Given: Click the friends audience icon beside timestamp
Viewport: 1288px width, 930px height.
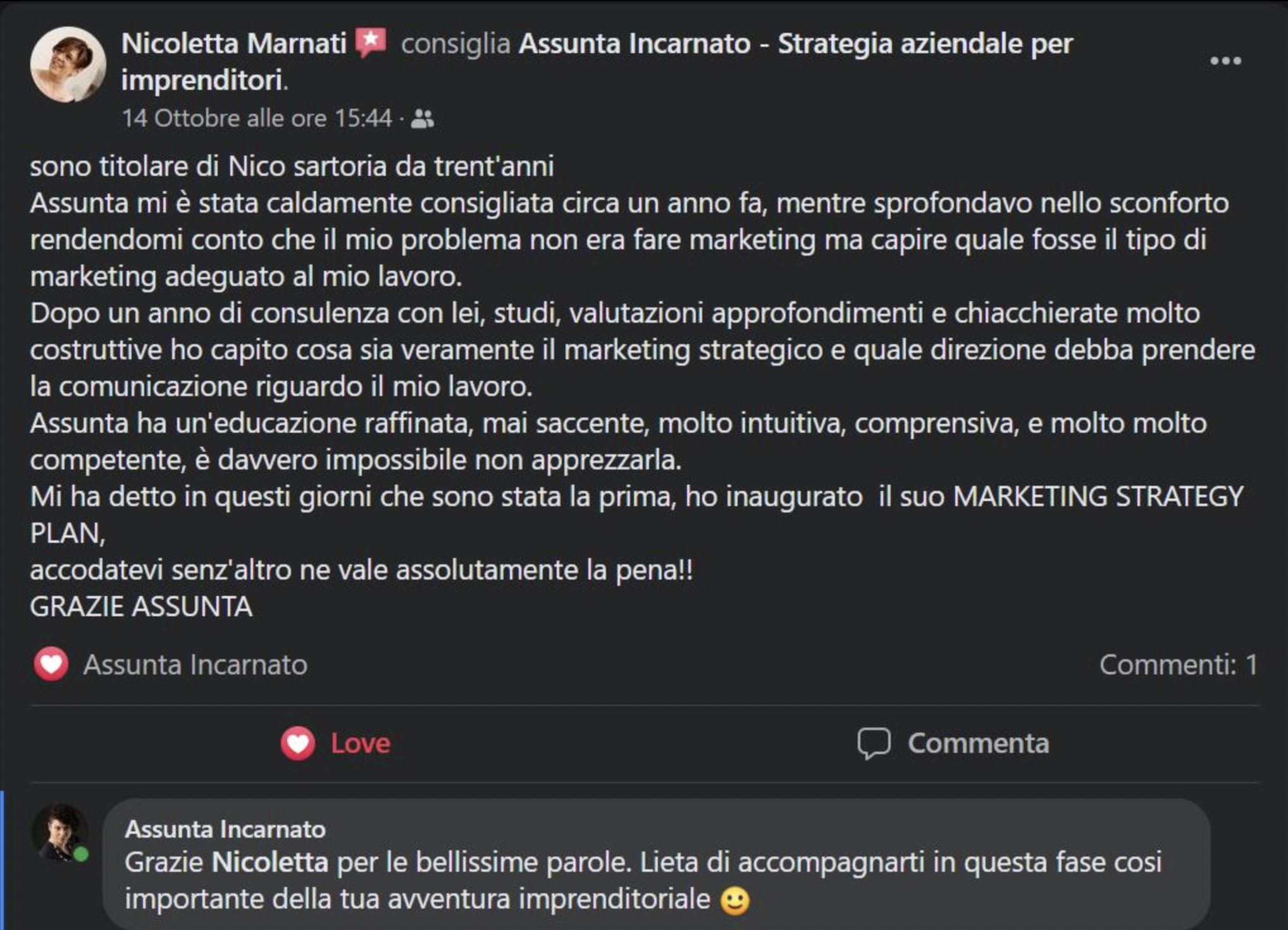Looking at the screenshot, I should 423,119.
